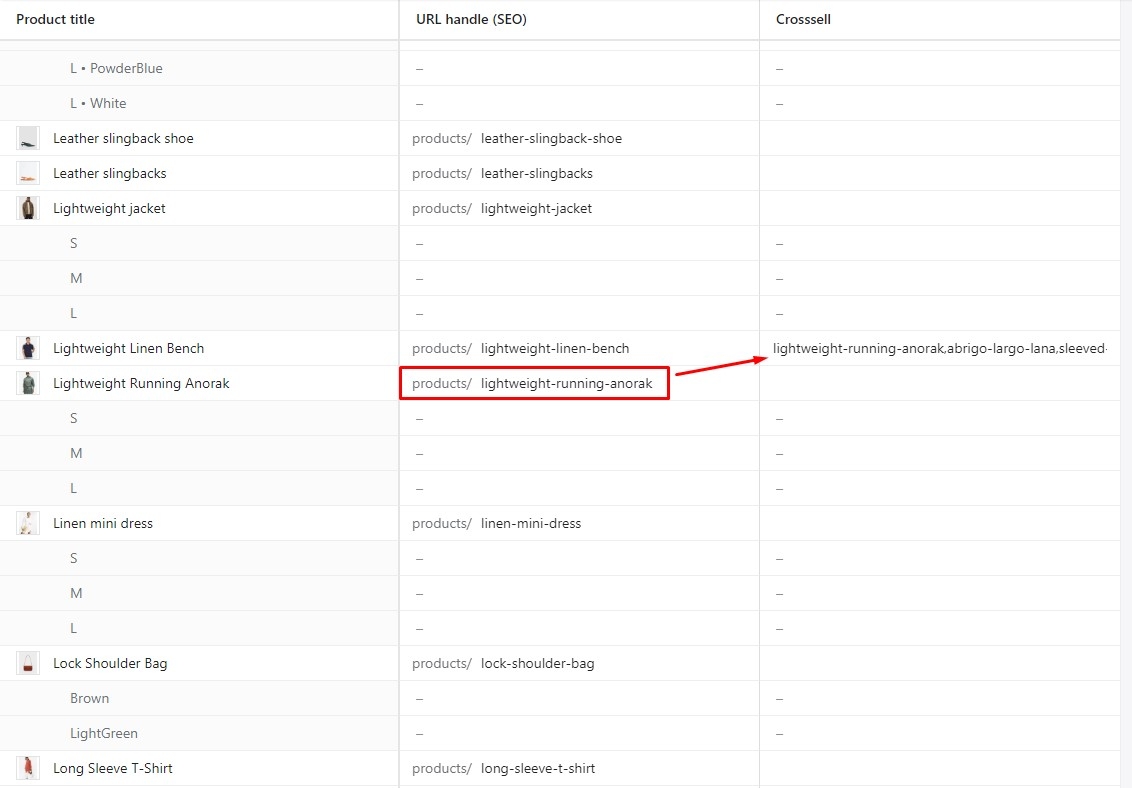This screenshot has width=1132, height=788.
Task: Edit the lightweight-running-anorak URL handle cell
Action: [x=565, y=384]
